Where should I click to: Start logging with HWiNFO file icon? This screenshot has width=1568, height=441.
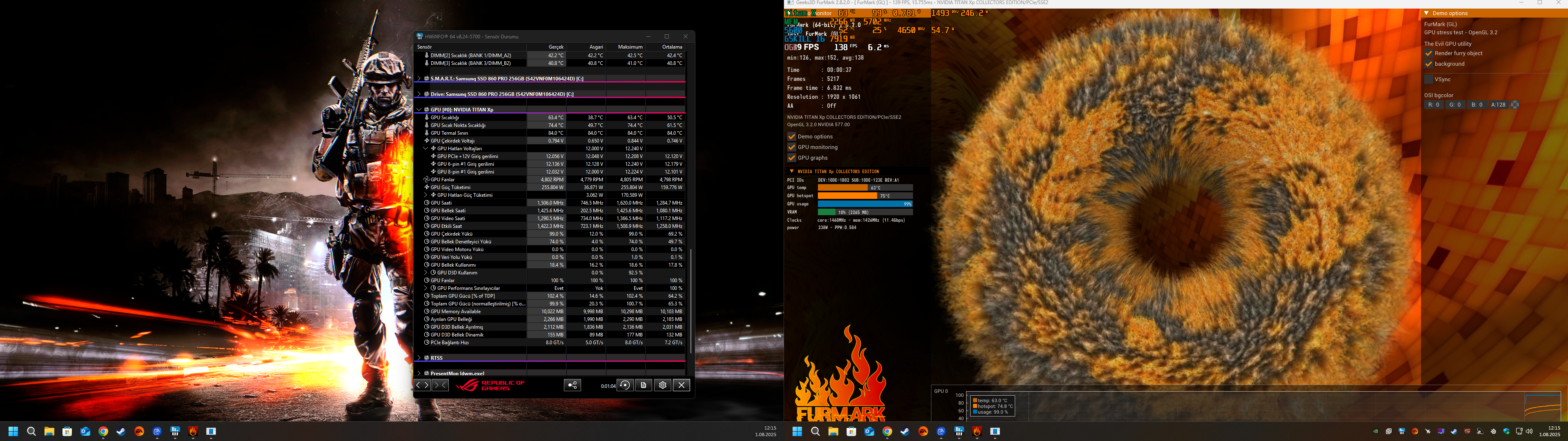click(644, 385)
